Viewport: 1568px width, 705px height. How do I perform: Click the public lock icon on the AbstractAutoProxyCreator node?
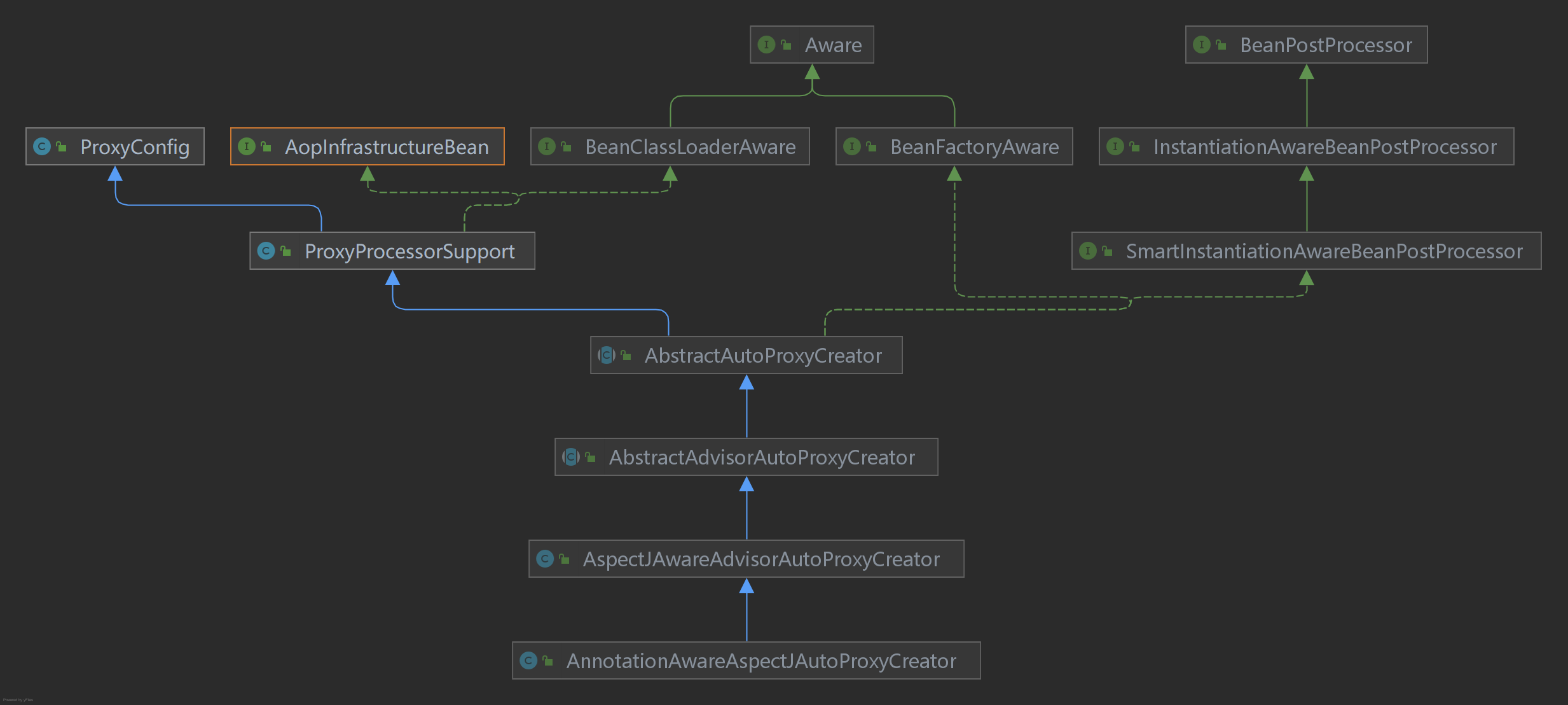point(626,355)
